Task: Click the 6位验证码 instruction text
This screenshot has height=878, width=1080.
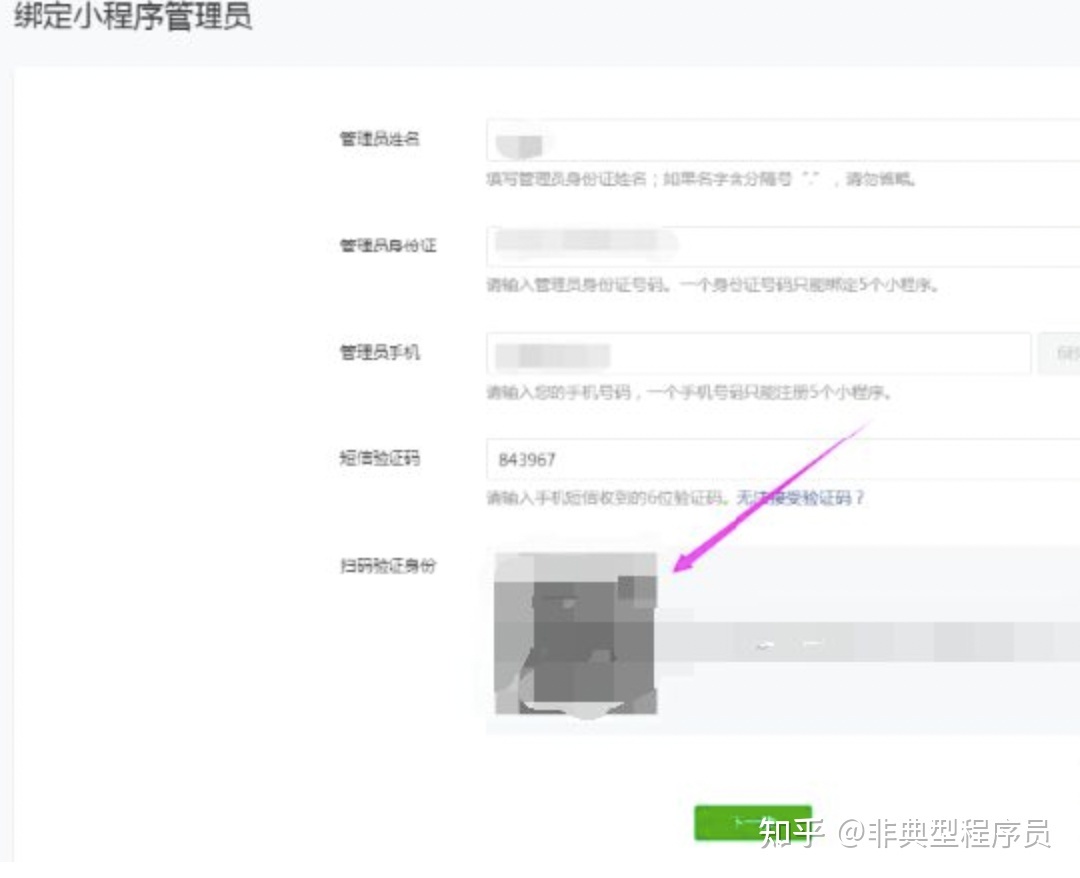Action: tap(610, 498)
